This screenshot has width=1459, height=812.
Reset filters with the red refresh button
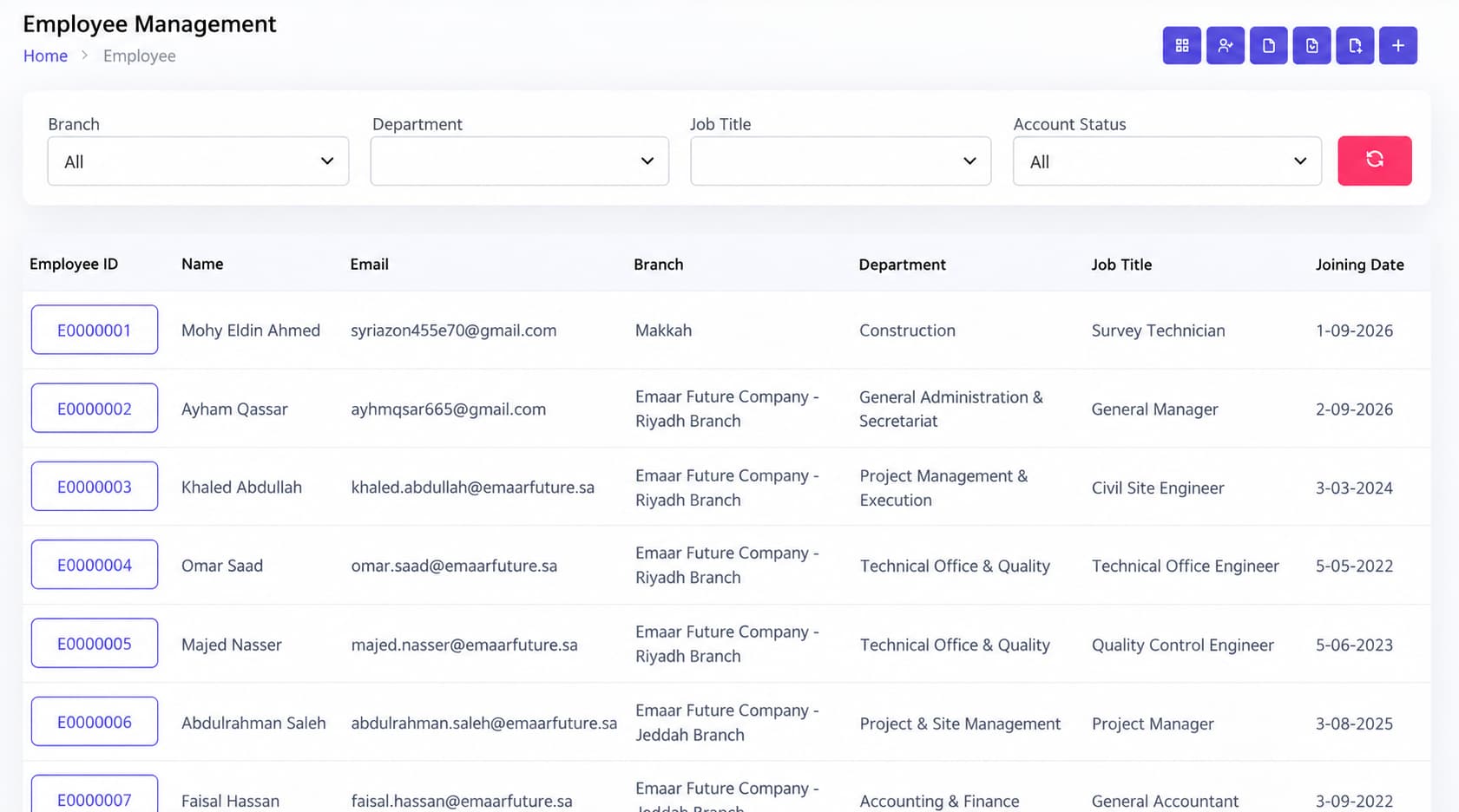tap(1375, 160)
